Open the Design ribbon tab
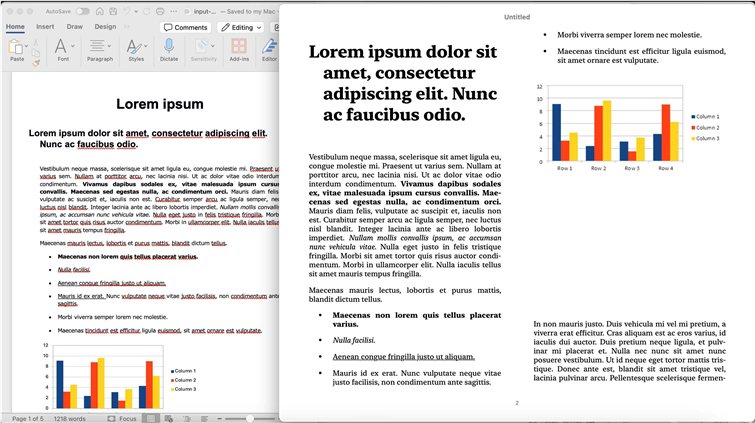 coord(105,27)
